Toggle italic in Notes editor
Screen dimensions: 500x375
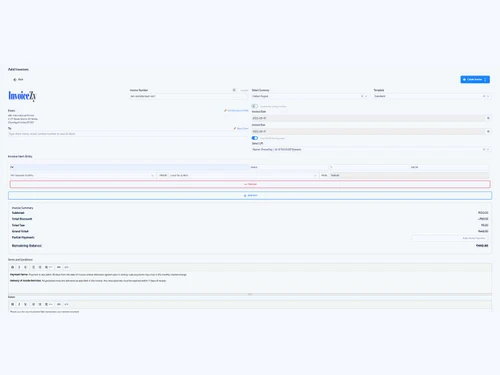click(19, 304)
